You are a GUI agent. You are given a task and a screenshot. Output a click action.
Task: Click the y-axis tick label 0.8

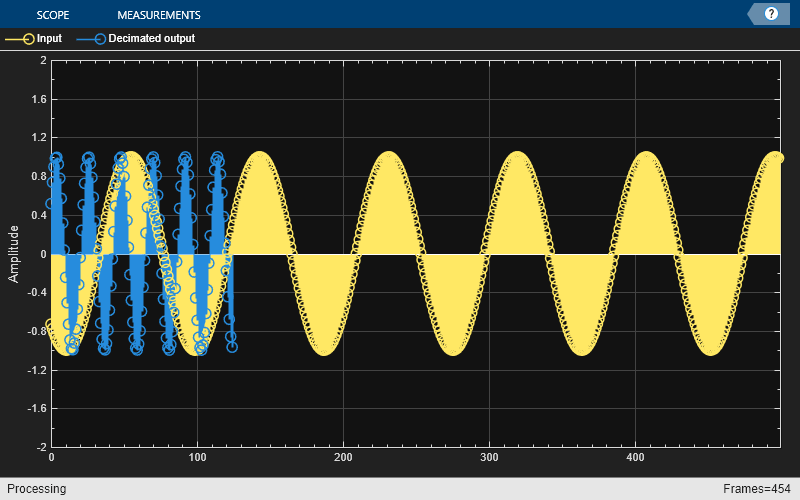[x=39, y=177]
